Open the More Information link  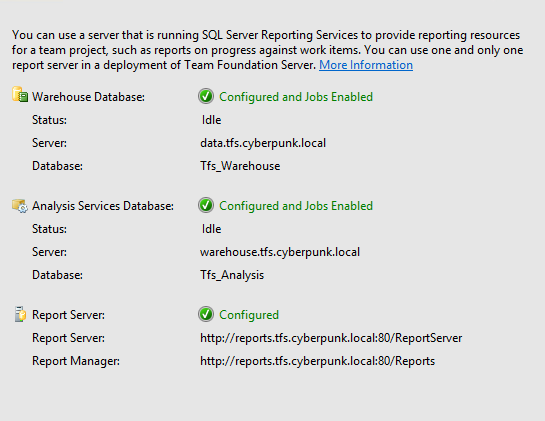366,65
